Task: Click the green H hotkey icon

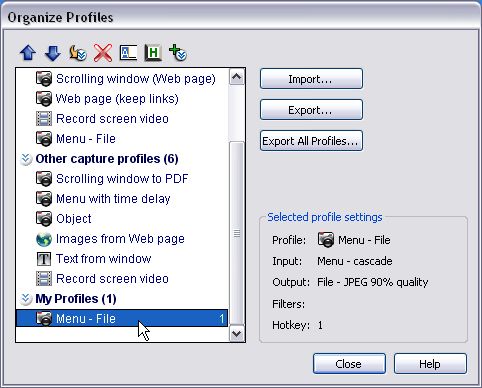Action: pos(153,53)
